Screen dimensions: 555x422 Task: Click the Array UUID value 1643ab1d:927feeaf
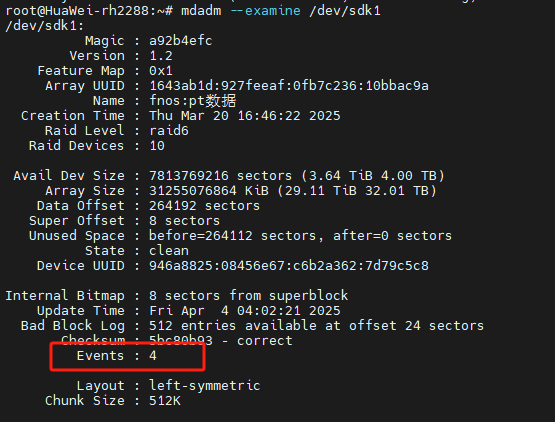(x=289, y=86)
